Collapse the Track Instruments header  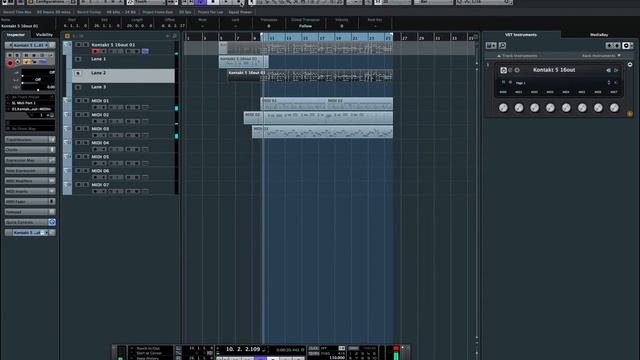click(517, 56)
